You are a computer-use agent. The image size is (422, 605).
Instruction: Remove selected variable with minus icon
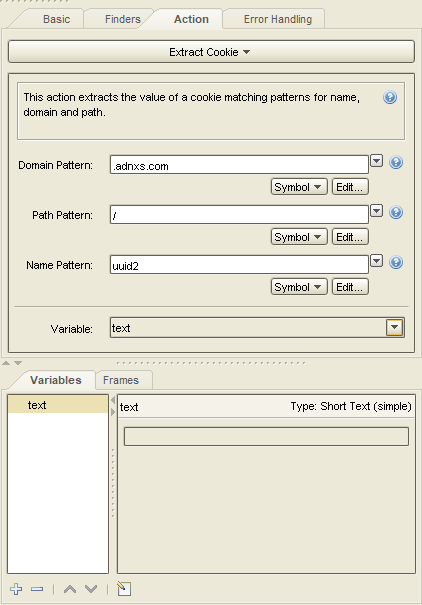click(37, 589)
